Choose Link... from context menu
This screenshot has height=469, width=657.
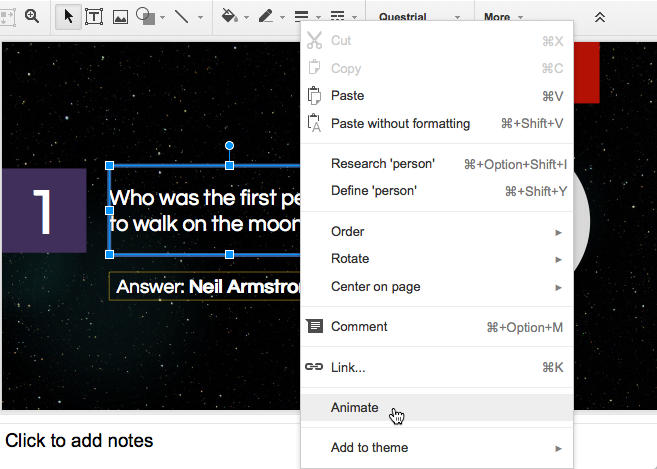coord(437,367)
